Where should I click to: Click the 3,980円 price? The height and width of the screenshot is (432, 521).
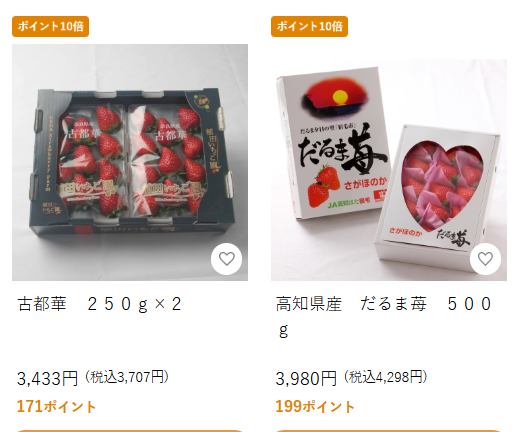click(306, 379)
